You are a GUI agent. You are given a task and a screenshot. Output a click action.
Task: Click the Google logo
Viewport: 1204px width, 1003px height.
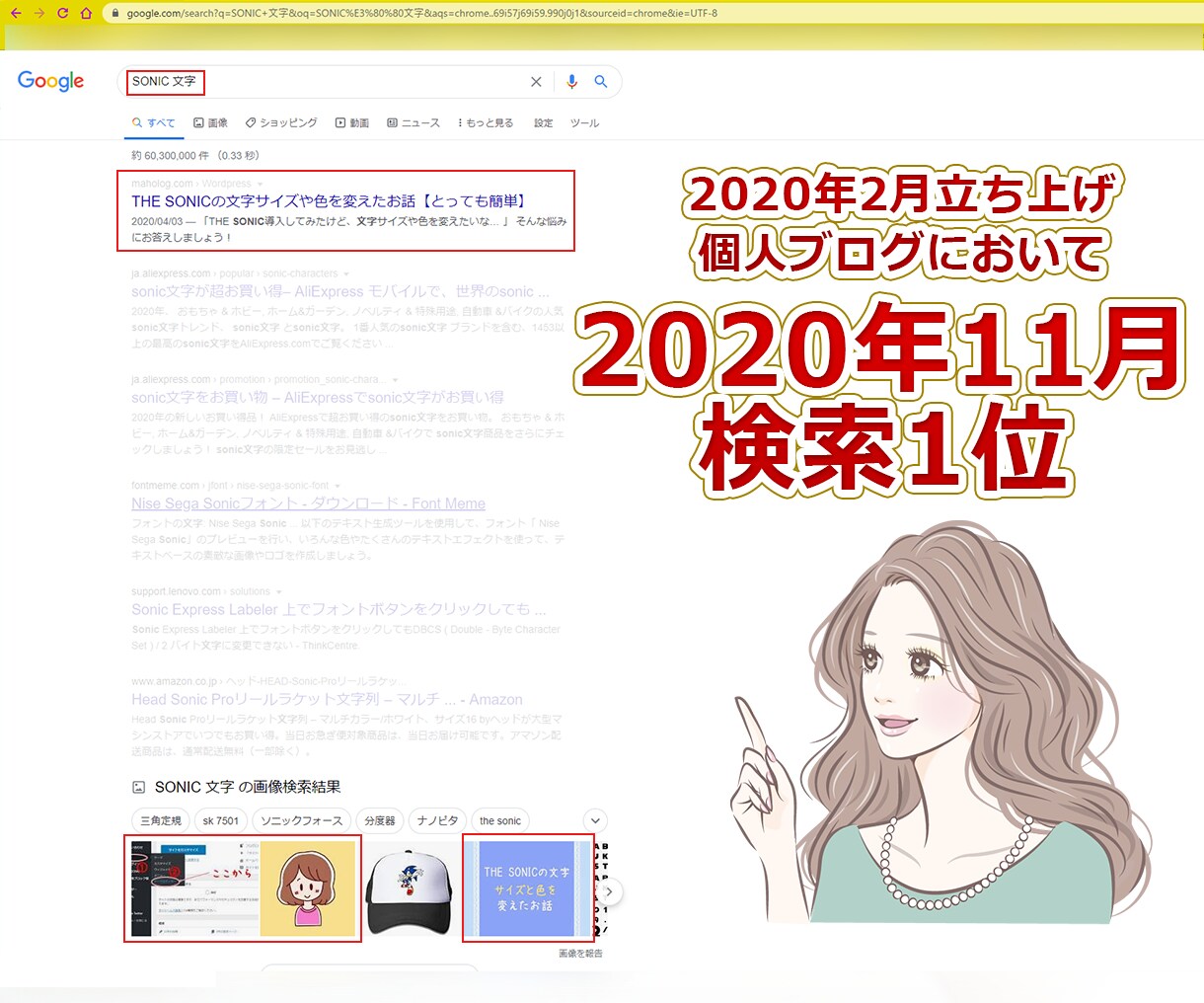51,81
